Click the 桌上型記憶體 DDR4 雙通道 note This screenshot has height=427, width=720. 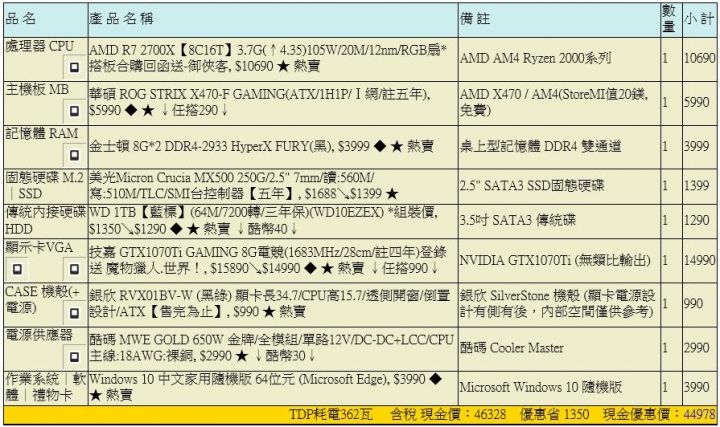click(x=540, y=146)
